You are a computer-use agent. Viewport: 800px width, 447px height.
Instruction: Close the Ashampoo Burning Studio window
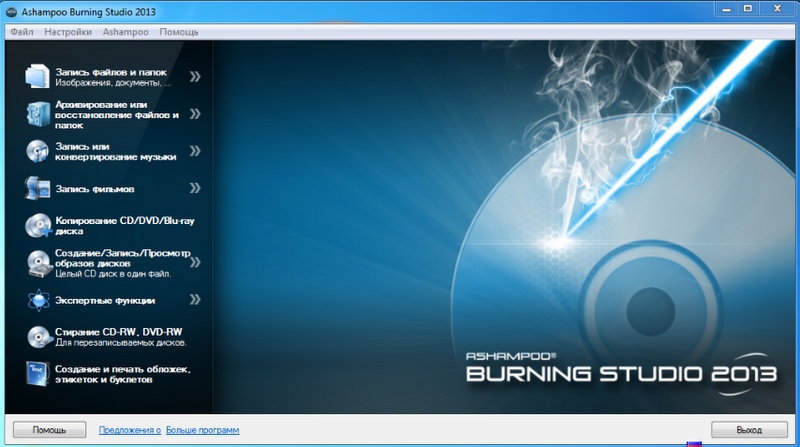click(777, 9)
